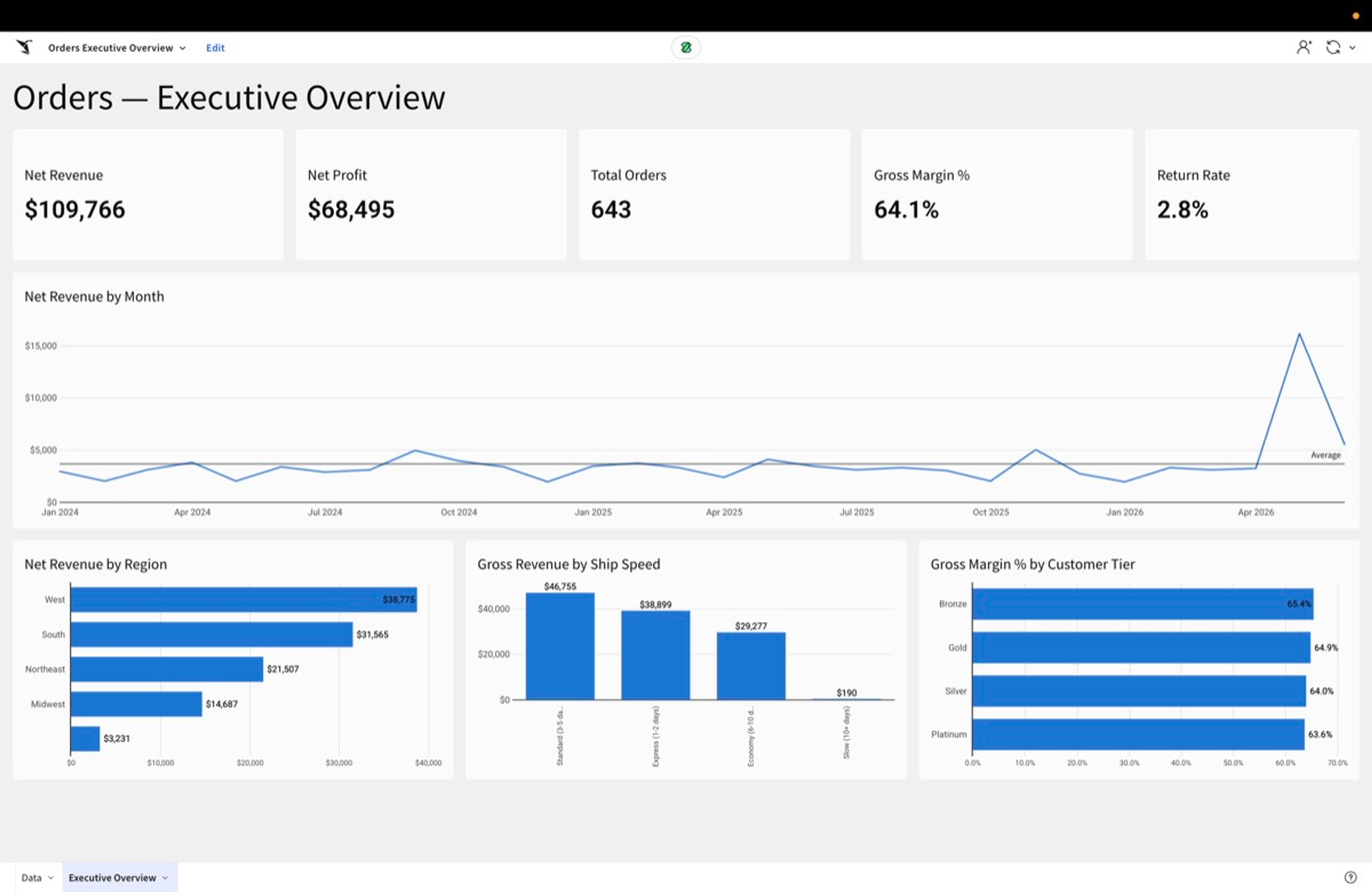Click the help question mark icon
Image resolution: width=1372 pixels, height=892 pixels.
click(1350, 877)
